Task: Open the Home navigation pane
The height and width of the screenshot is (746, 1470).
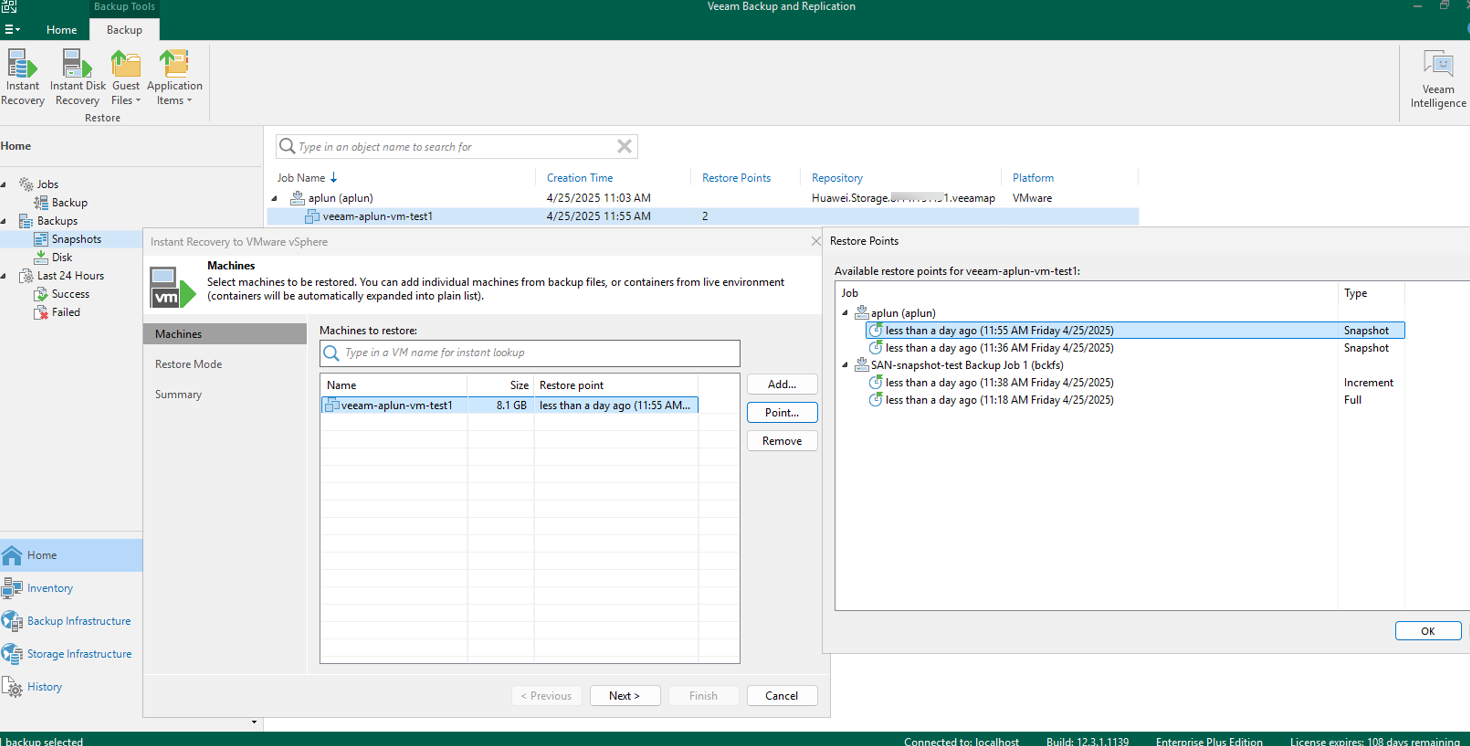Action: (71, 555)
